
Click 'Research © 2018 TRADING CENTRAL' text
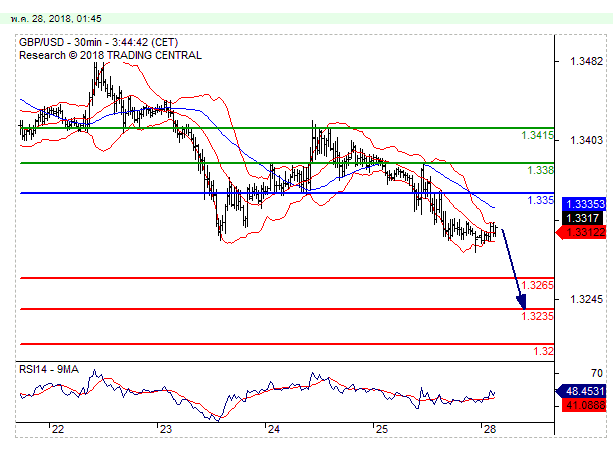tap(110, 55)
